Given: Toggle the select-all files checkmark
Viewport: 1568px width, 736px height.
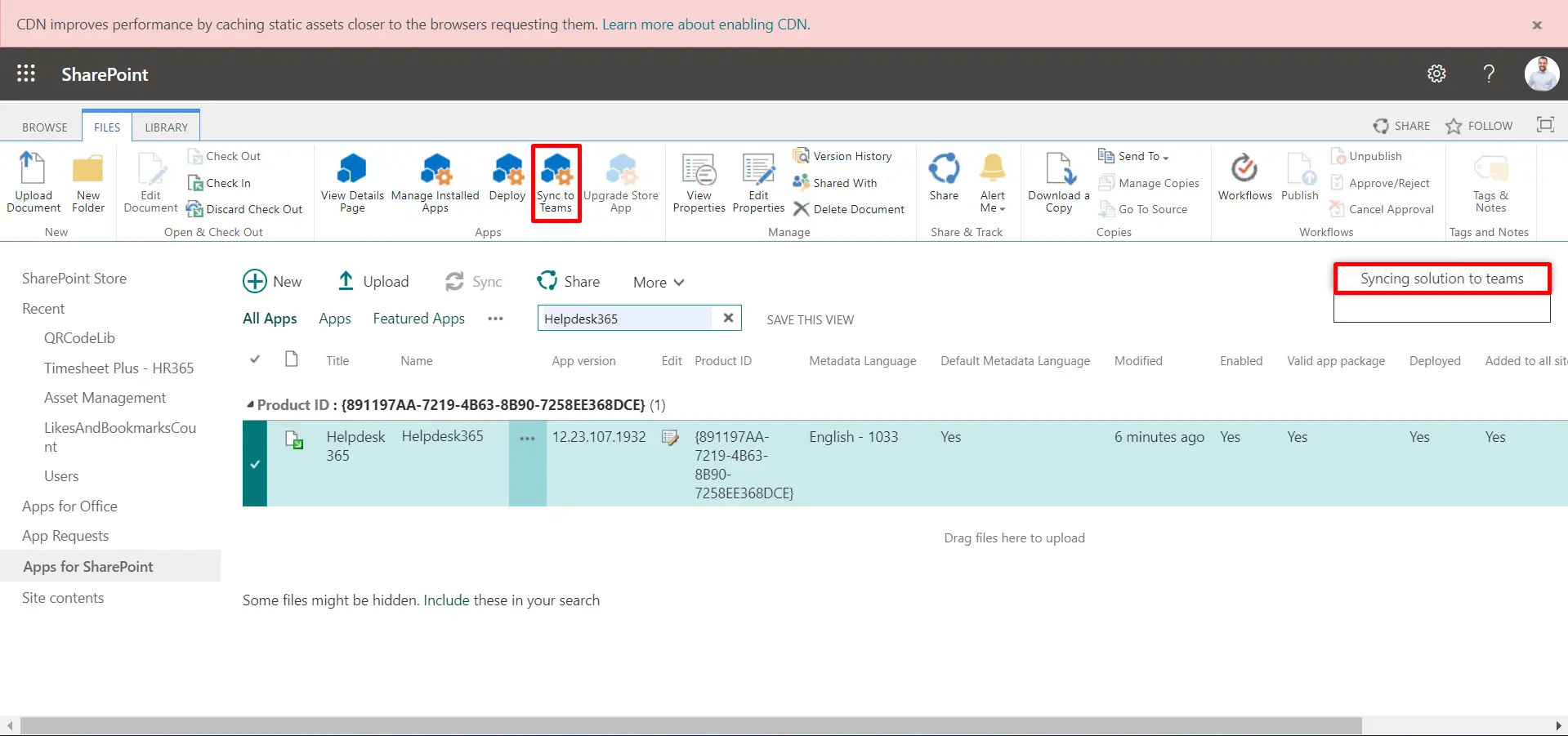Looking at the screenshot, I should (x=255, y=359).
